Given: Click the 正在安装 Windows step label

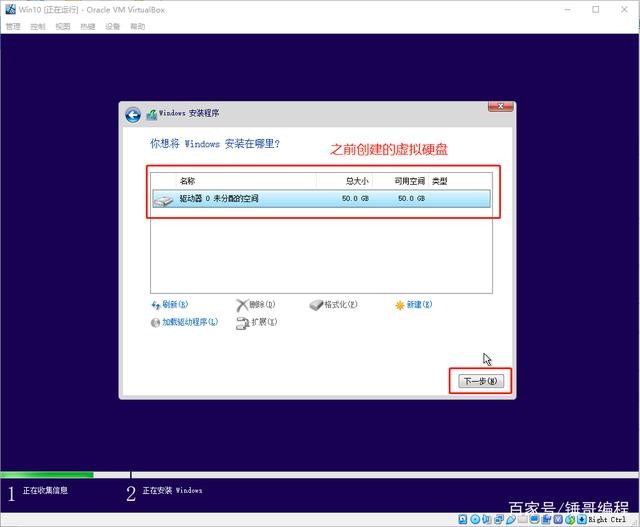Looking at the screenshot, I should tap(172, 490).
